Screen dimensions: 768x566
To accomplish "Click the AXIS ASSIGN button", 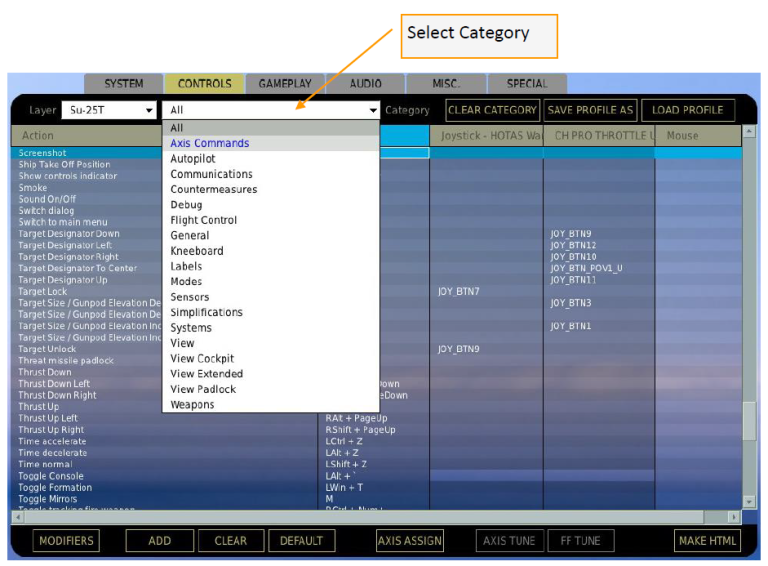I will click(x=409, y=541).
